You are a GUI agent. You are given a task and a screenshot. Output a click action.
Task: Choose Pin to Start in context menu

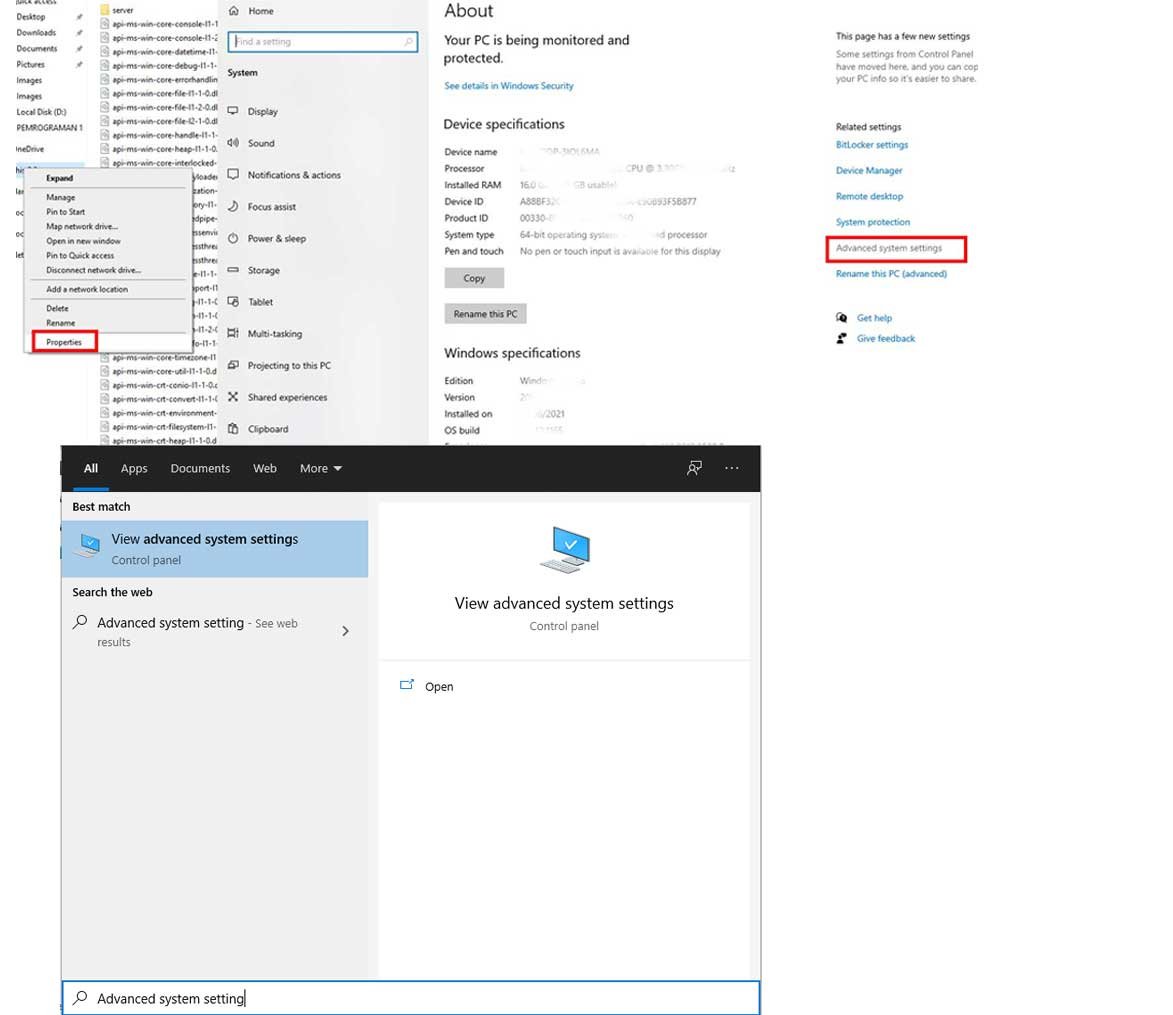pyautogui.click(x=66, y=212)
